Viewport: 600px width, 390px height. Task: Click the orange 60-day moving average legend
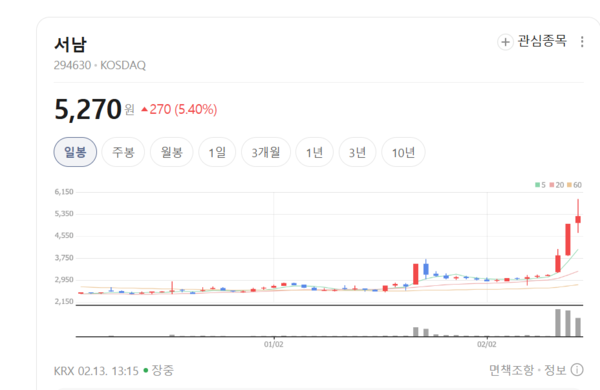(574, 185)
